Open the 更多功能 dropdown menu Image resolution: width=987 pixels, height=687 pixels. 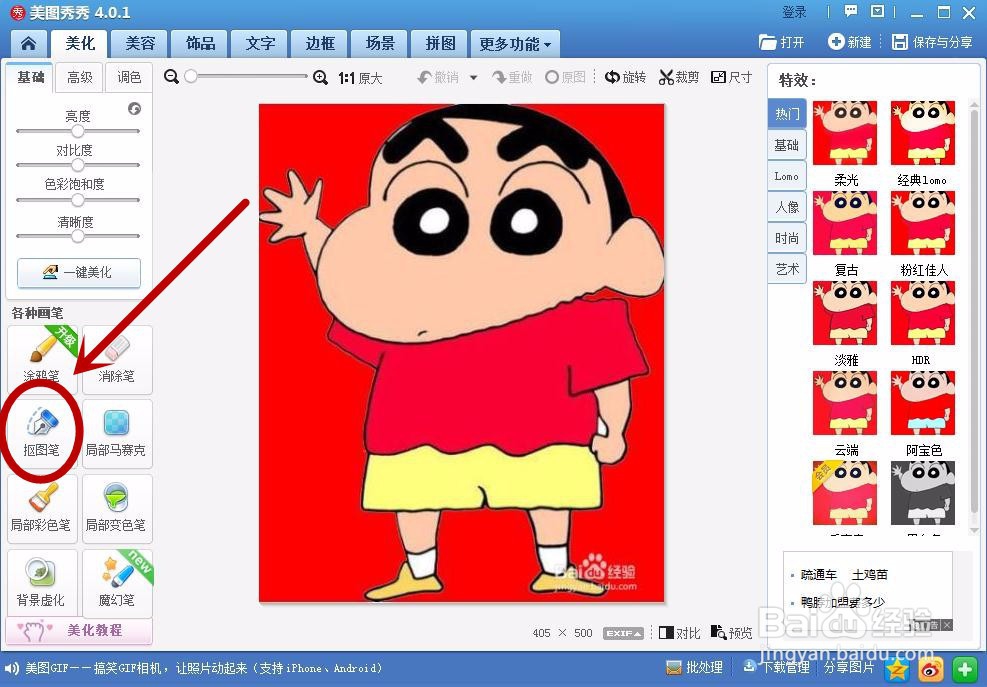pos(515,44)
